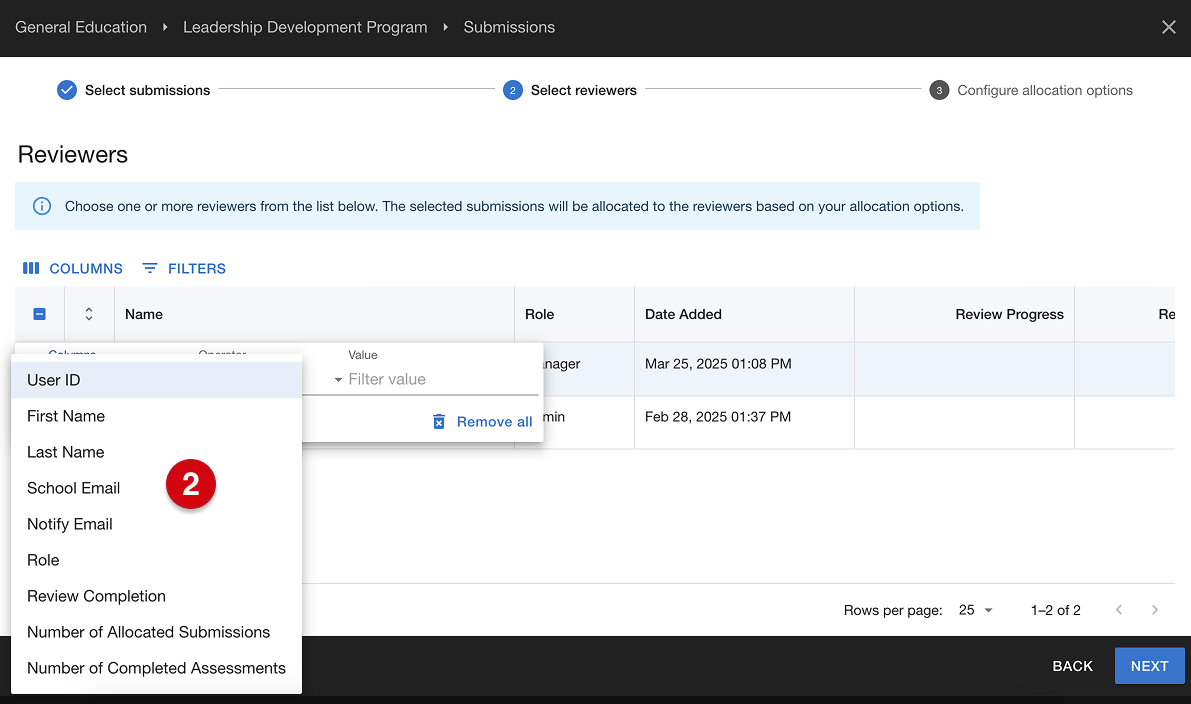1191x704 pixels.
Task: Click the info icon in the blue banner
Action: [42, 207]
